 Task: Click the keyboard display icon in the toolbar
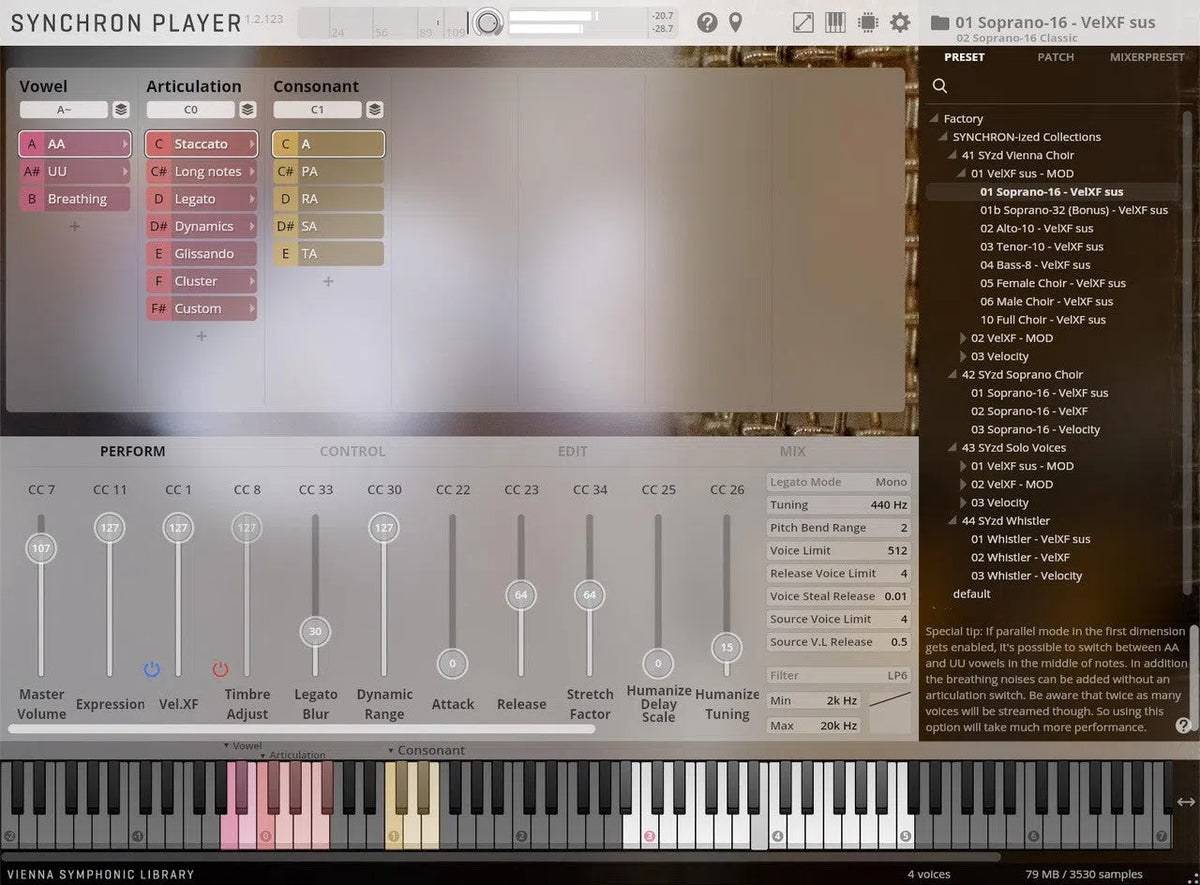pyautogui.click(x=835, y=21)
